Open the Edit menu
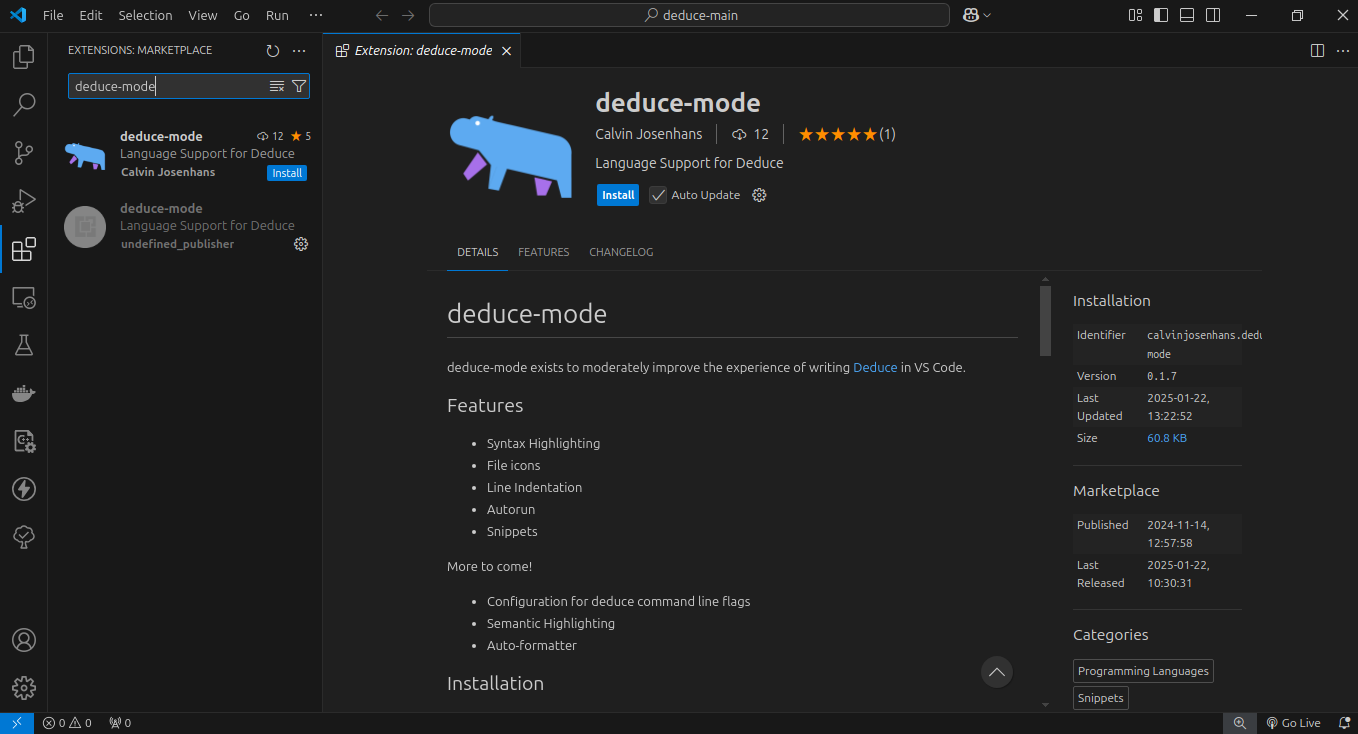 coord(91,15)
